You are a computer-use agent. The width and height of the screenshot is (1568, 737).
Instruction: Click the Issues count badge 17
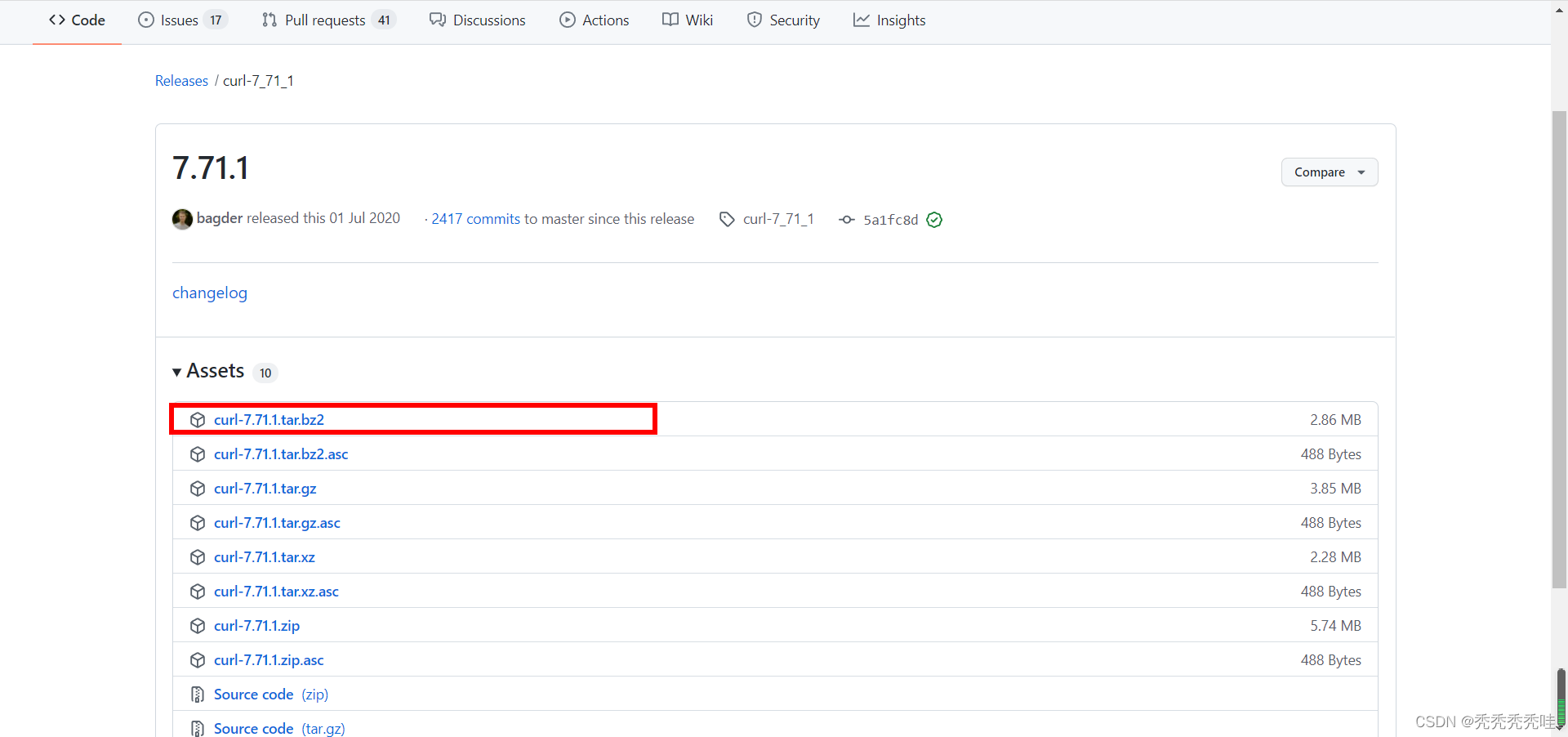pos(216,20)
